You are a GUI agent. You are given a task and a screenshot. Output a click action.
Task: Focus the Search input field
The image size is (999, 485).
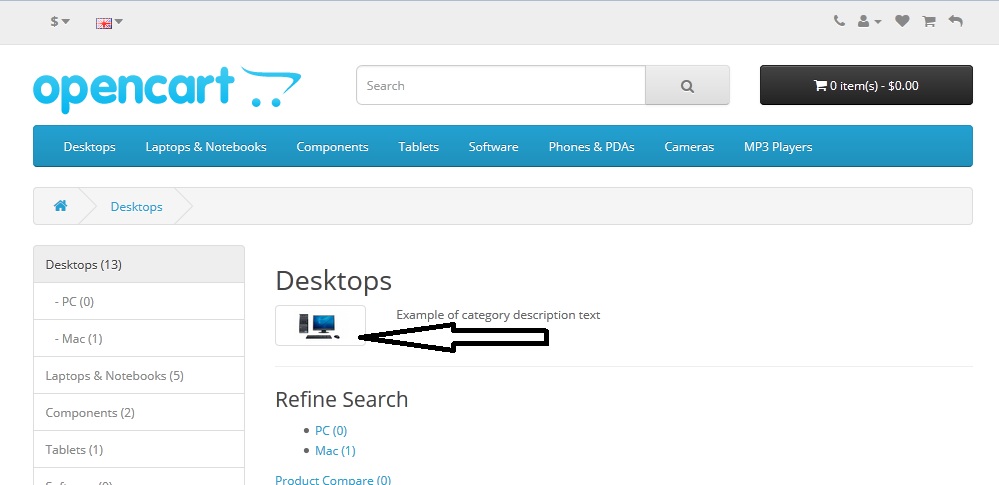tap(501, 85)
